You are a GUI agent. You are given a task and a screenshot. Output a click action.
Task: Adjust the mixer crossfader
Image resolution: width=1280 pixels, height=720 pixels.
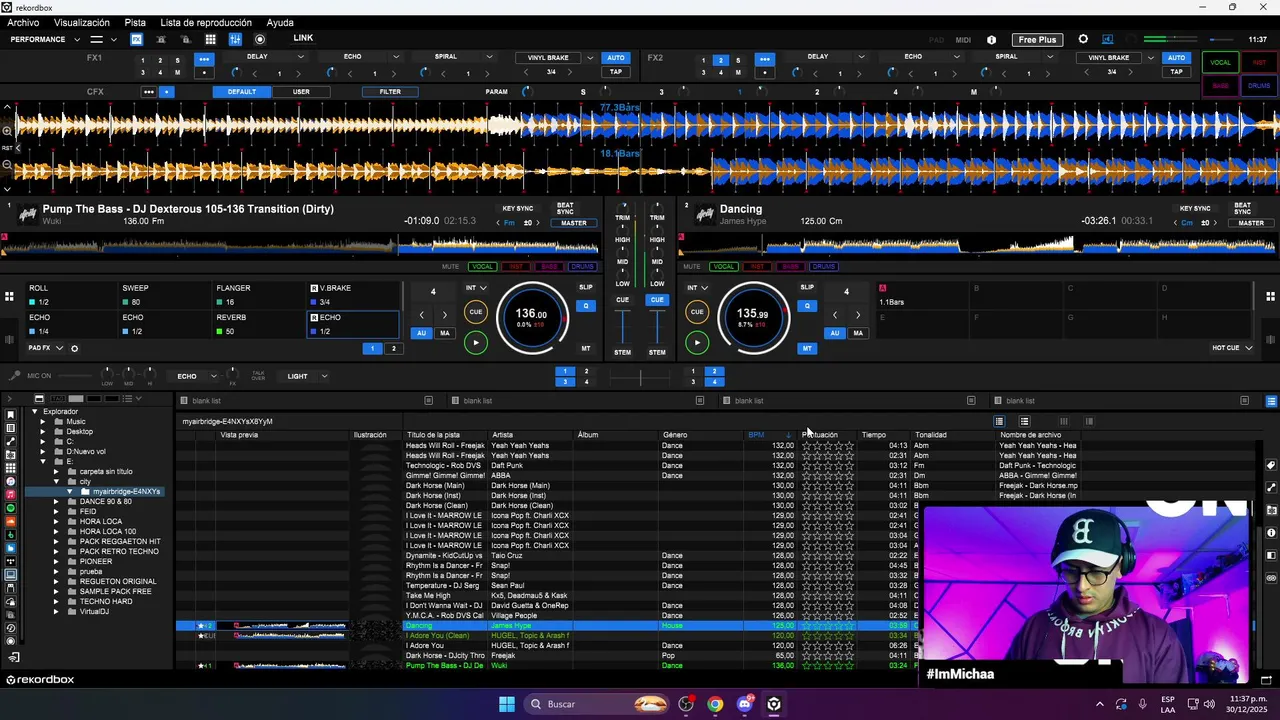pyautogui.click(x=640, y=377)
